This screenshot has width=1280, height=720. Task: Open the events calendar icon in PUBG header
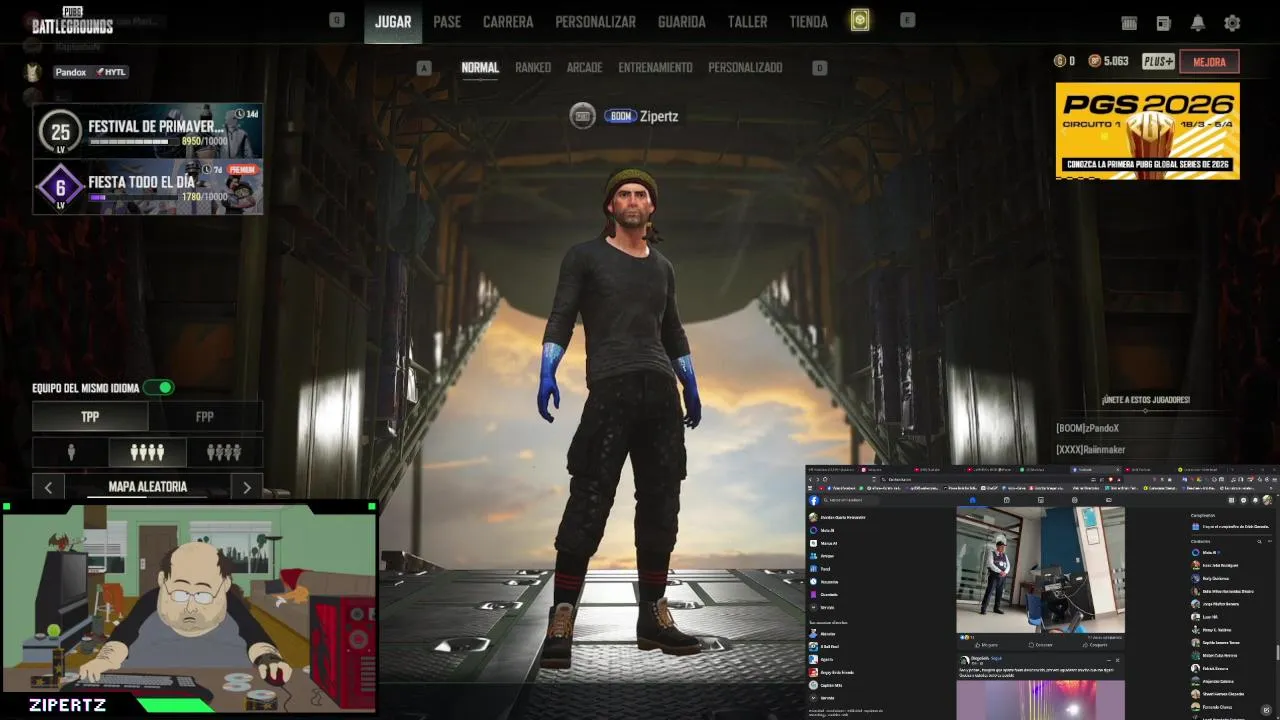(1129, 23)
